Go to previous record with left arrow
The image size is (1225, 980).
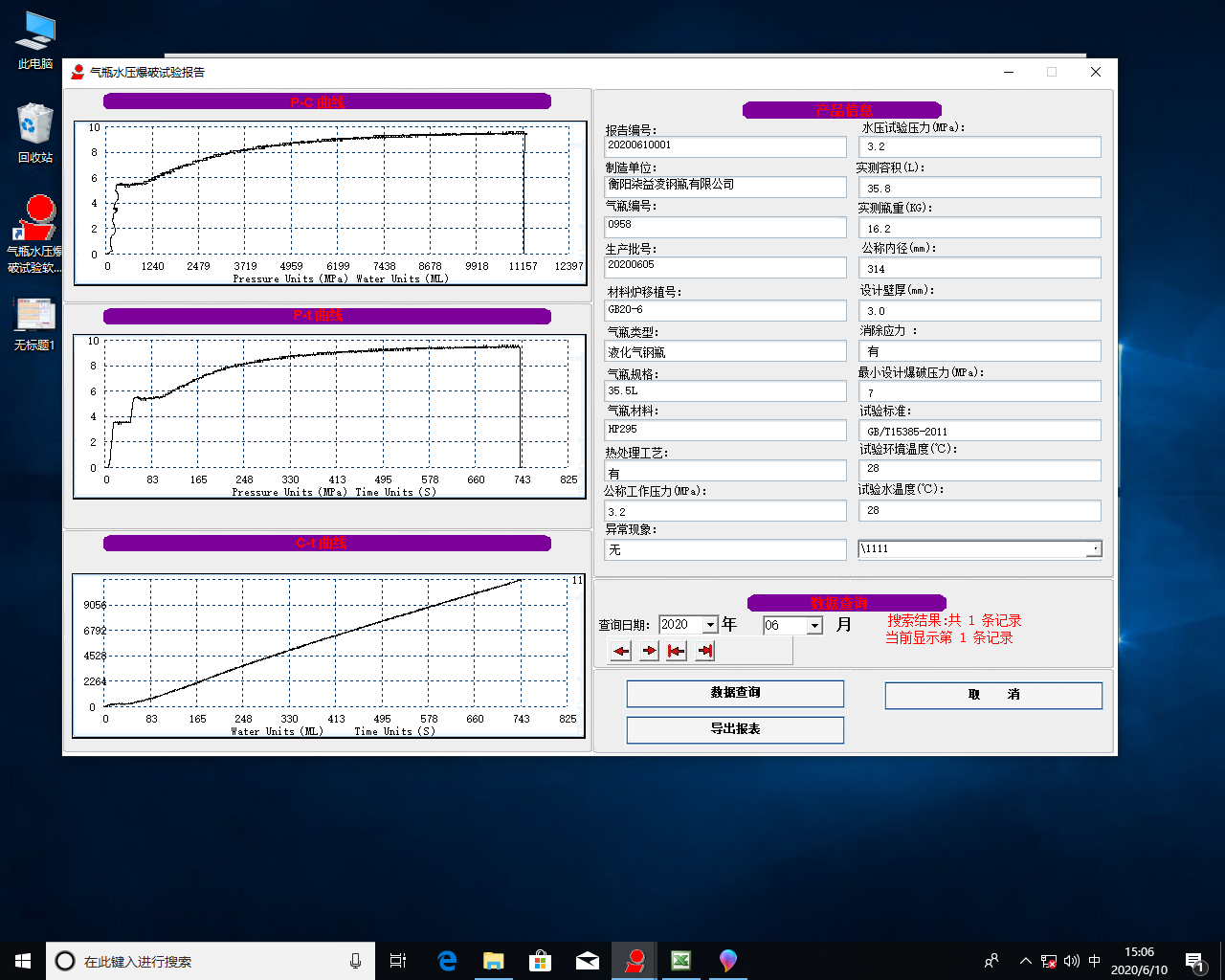(x=621, y=651)
